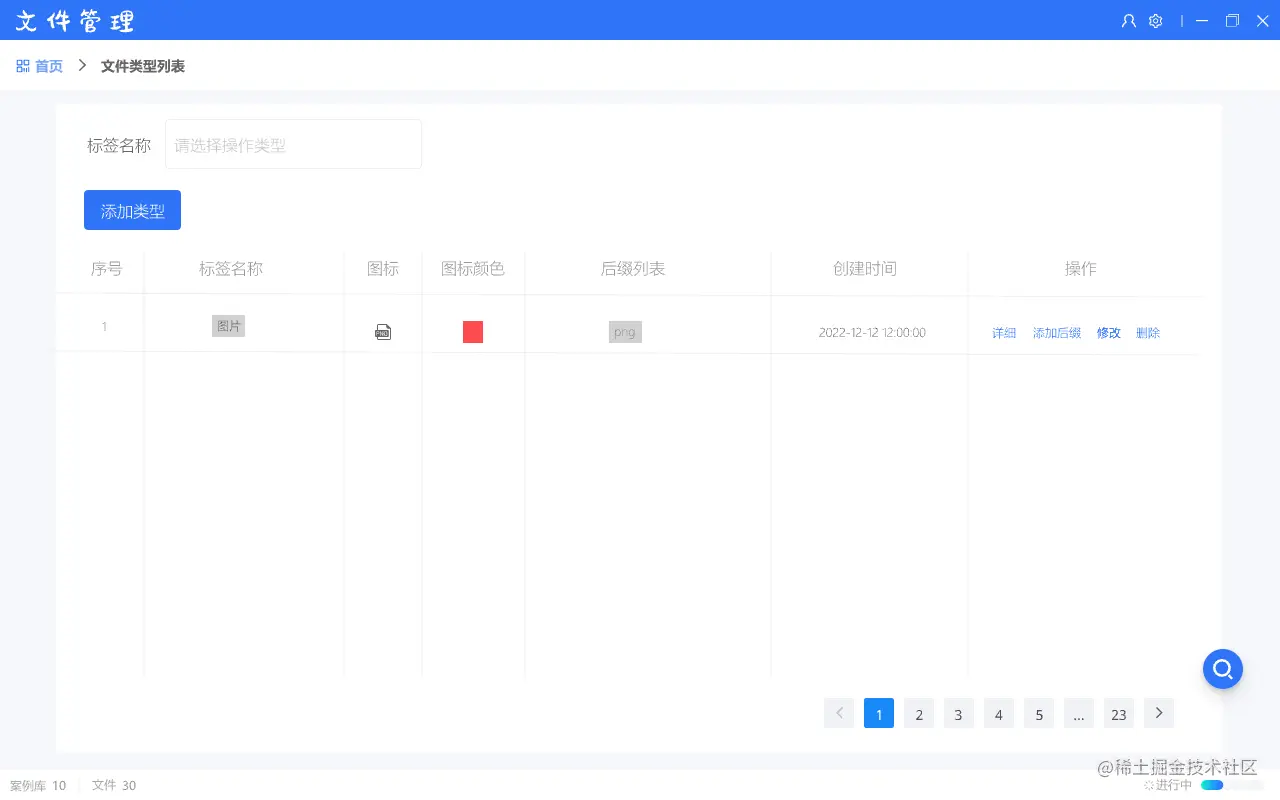
Task: Click the 图标颜色 column header
Action: [473, 268]
